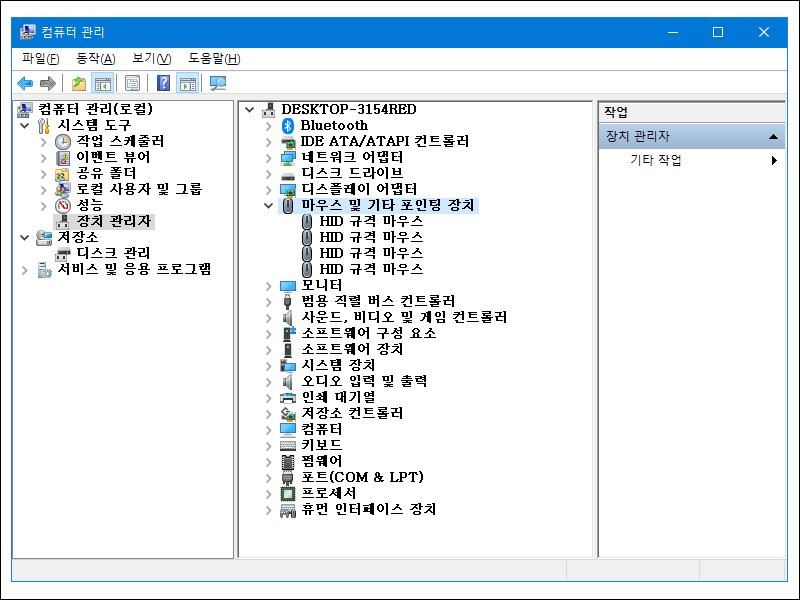Expand the 키보드 category
Image resolution: width=800 pixels, height=600 pixels.
click(x=269, y=445)
